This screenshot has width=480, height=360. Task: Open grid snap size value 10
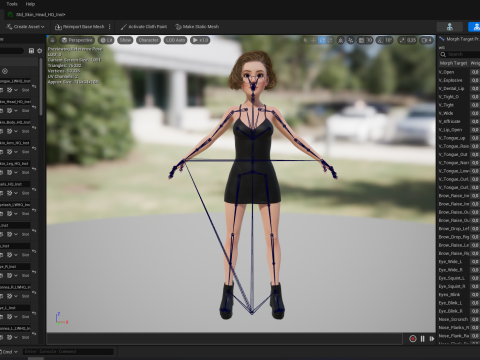coord(369,40)
